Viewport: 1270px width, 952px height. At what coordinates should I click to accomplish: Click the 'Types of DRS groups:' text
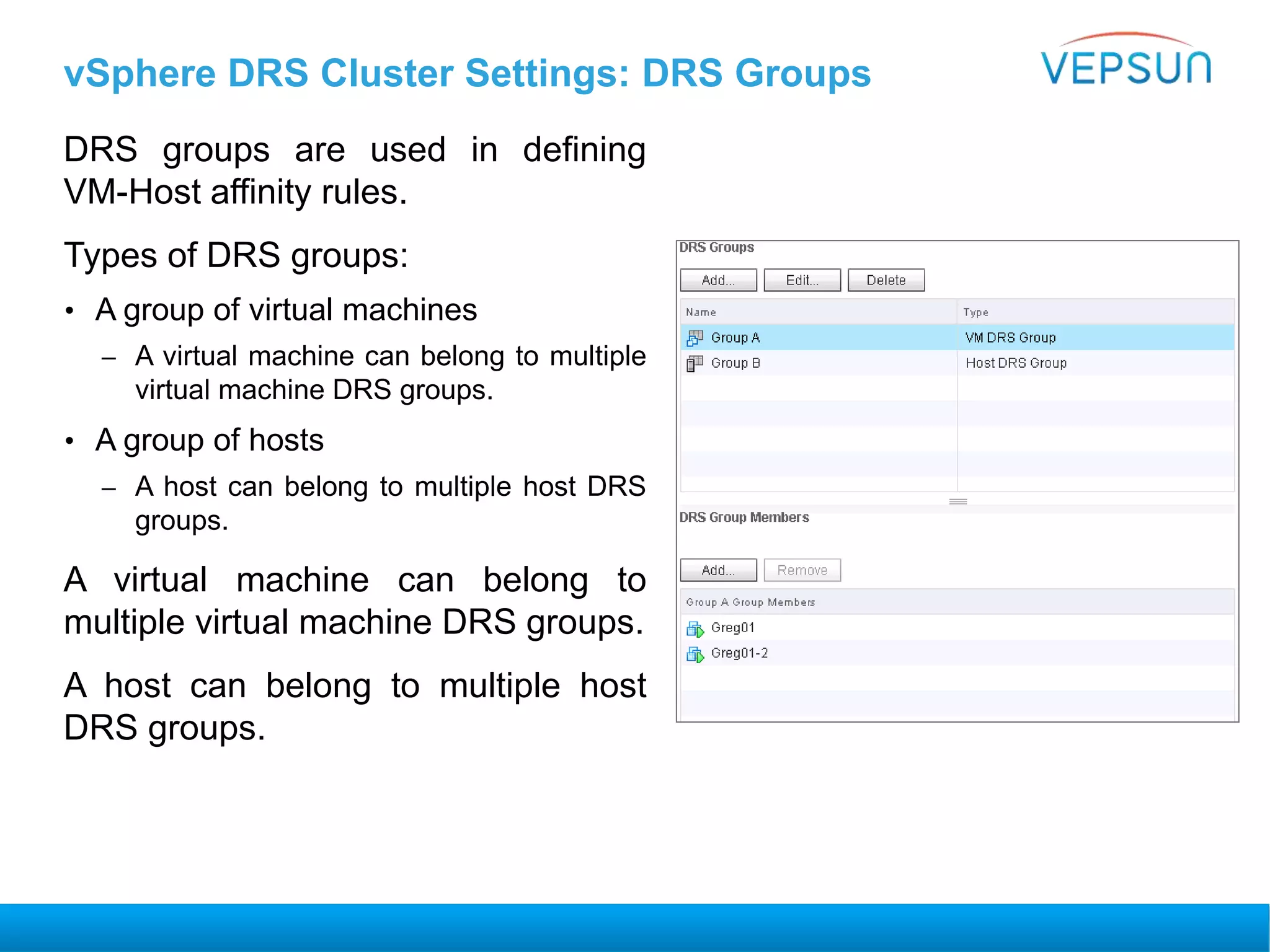click(x=236, y=255)
